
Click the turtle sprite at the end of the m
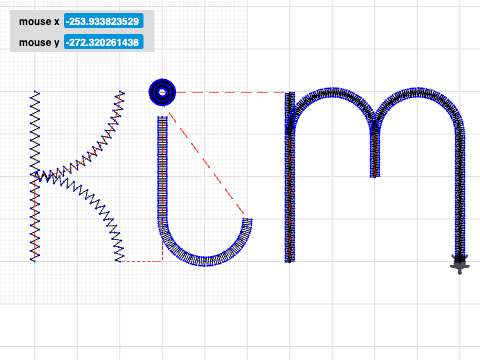click(460, 264)
